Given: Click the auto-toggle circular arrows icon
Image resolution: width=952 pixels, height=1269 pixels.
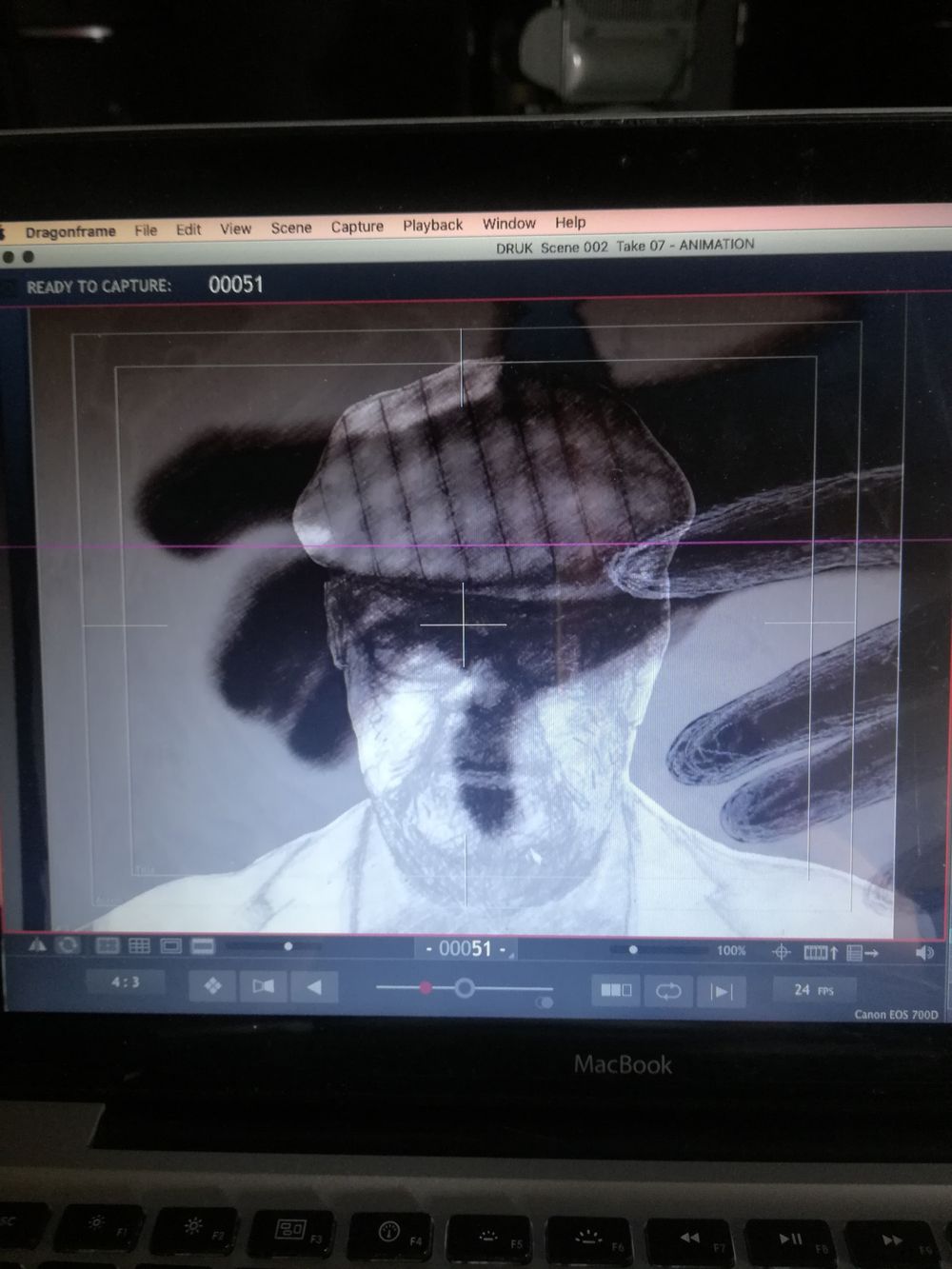Looking at the screenshot, I should (68, 945).
